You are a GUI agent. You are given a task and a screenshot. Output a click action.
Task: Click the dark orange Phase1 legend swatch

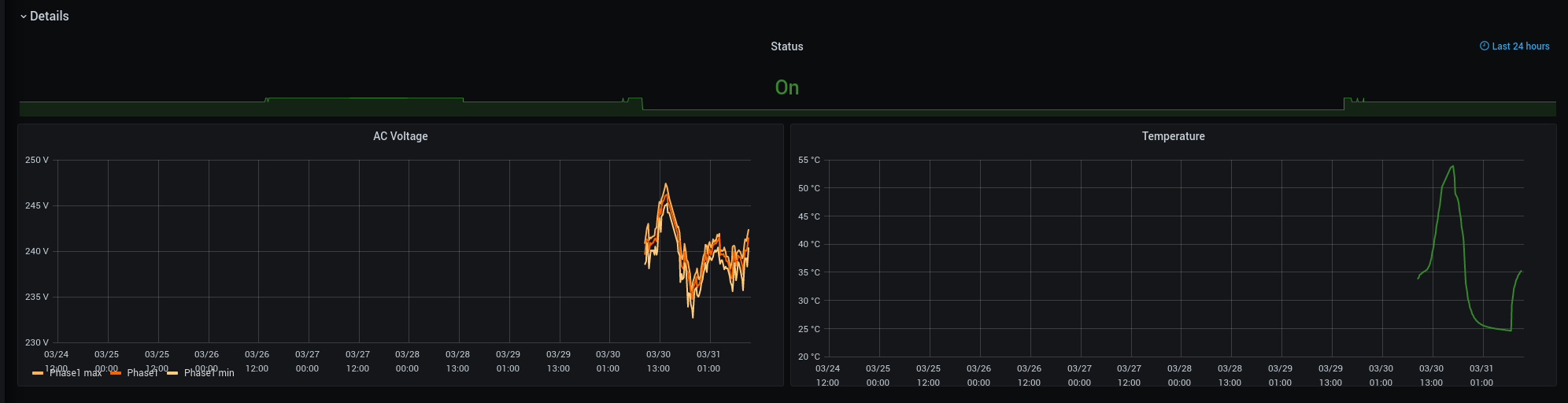click(x=116, y=373)
